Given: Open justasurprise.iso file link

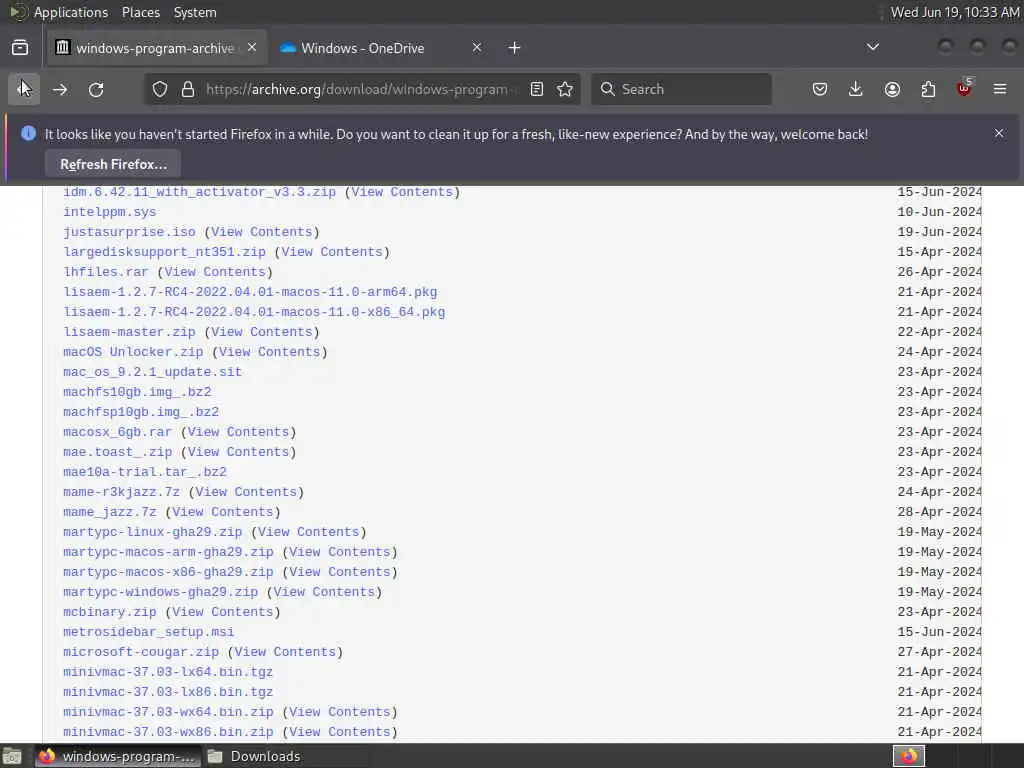Looking at the screenshot, I should point(129,232).
